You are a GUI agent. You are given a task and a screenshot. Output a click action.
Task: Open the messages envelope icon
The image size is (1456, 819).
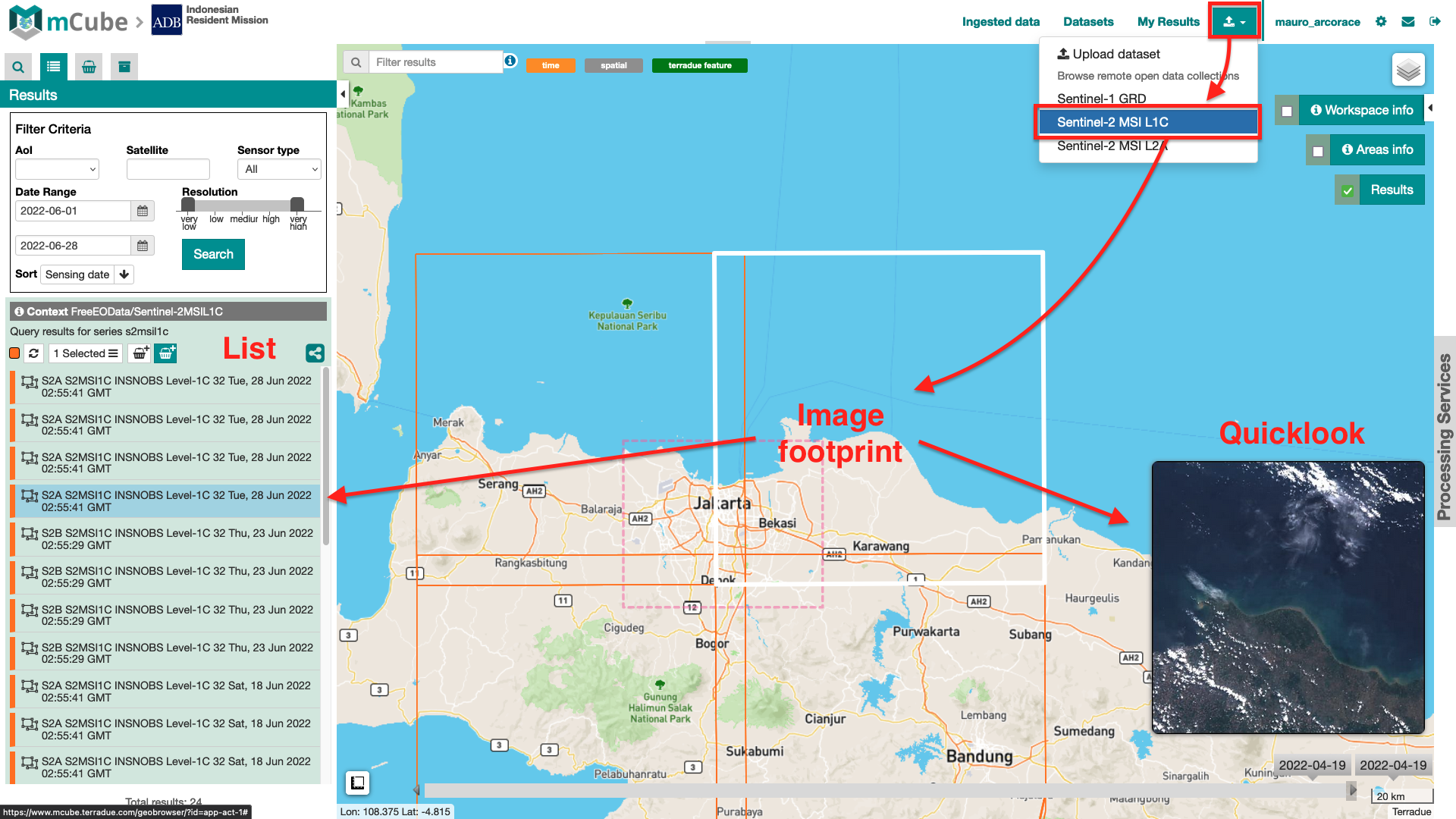(1408, 22)
